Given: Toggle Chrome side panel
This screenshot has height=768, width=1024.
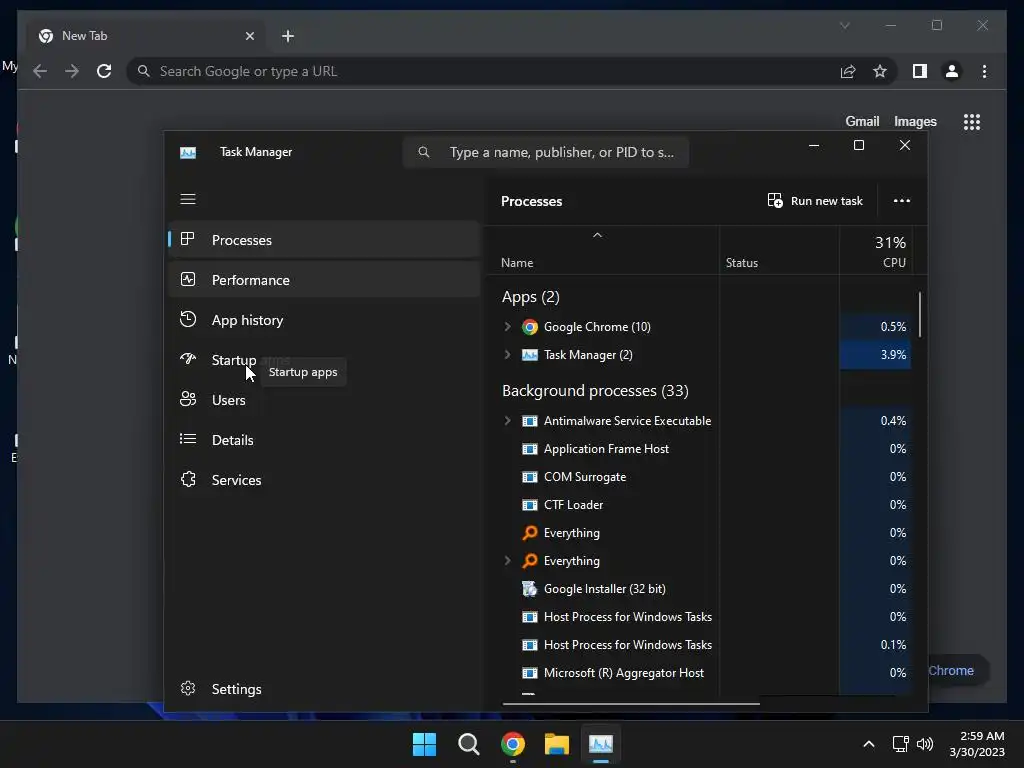Looking at the screenshot, I should click(x=920, y=71).
